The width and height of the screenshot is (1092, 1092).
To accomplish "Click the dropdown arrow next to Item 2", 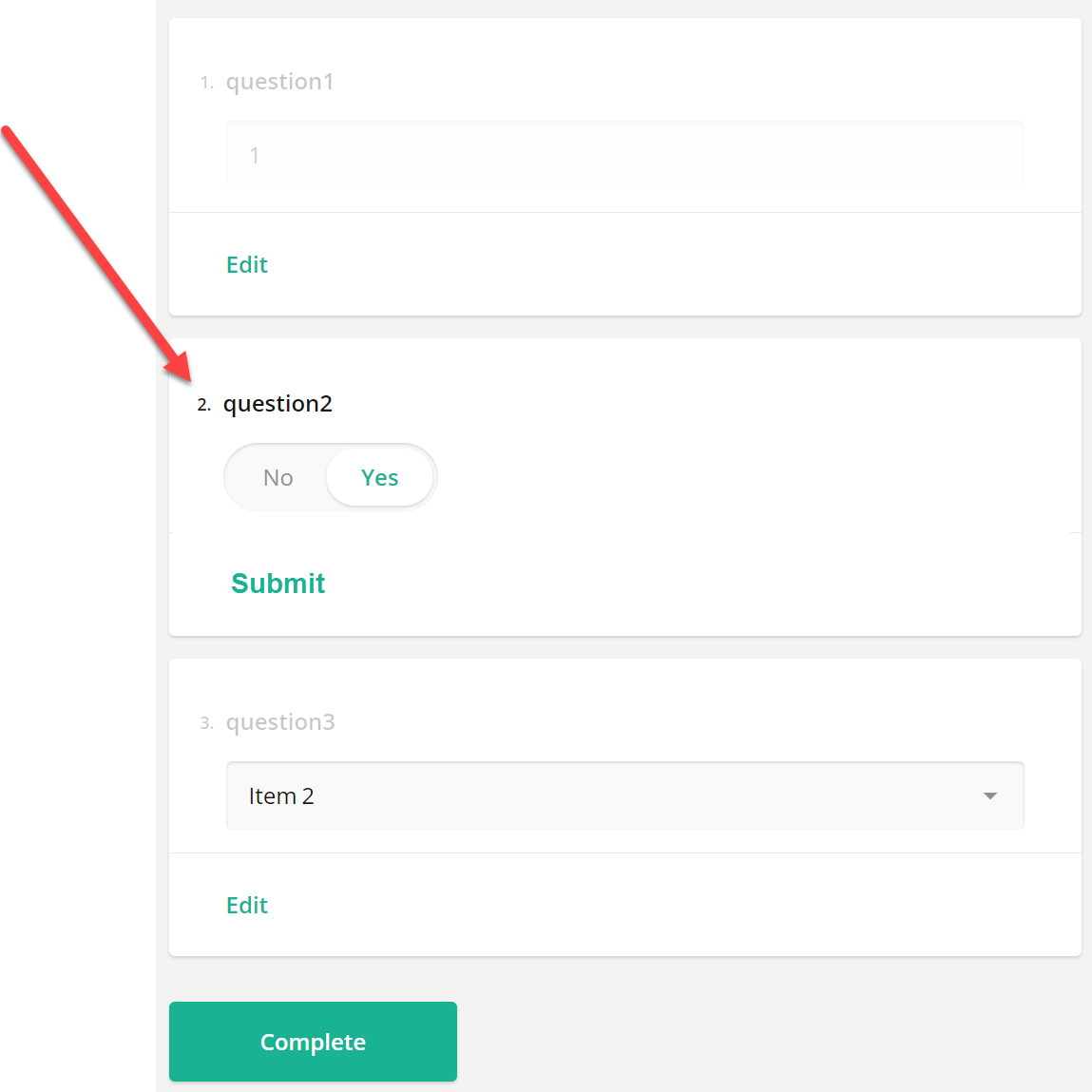I will point(989,795).
